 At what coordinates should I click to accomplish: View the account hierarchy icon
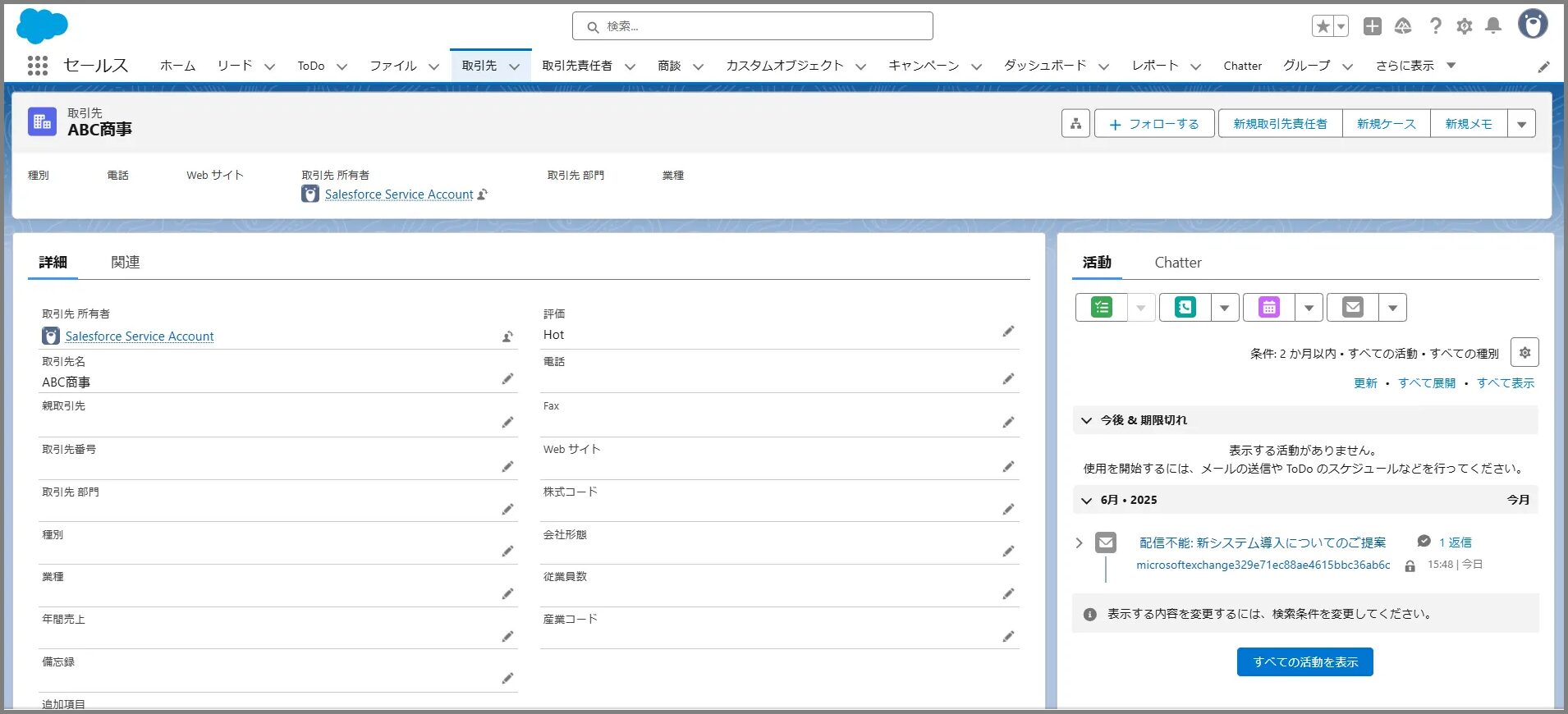[1075, 124]
